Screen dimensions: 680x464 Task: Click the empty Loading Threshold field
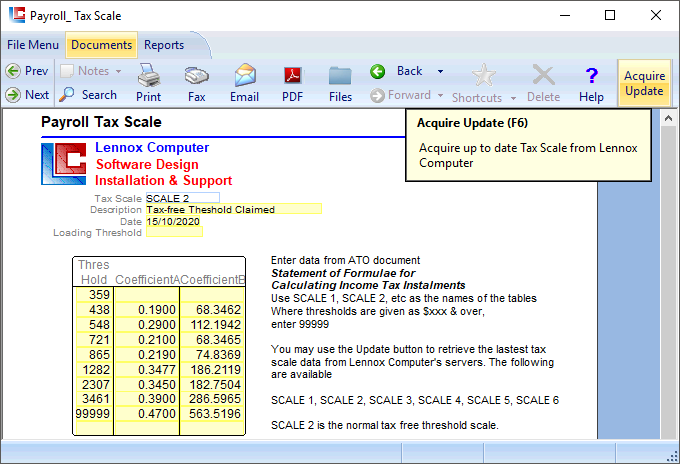coord(174,232)
